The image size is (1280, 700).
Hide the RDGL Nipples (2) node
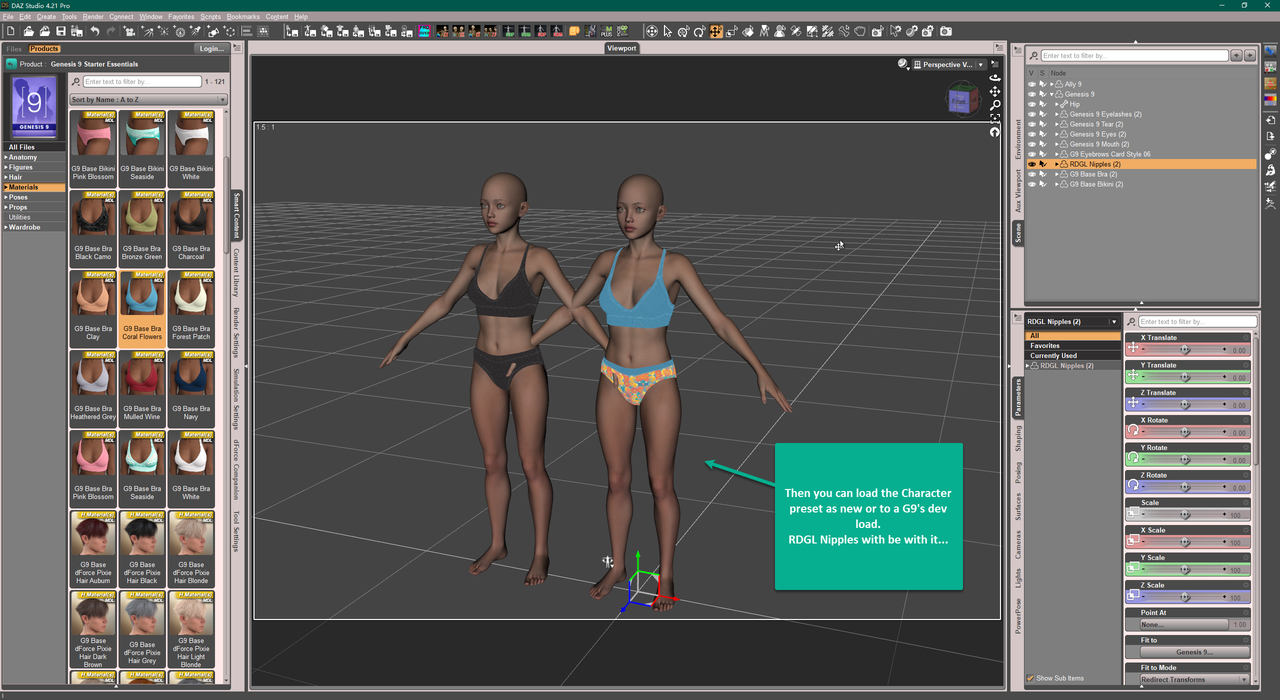coord(1032,164)
